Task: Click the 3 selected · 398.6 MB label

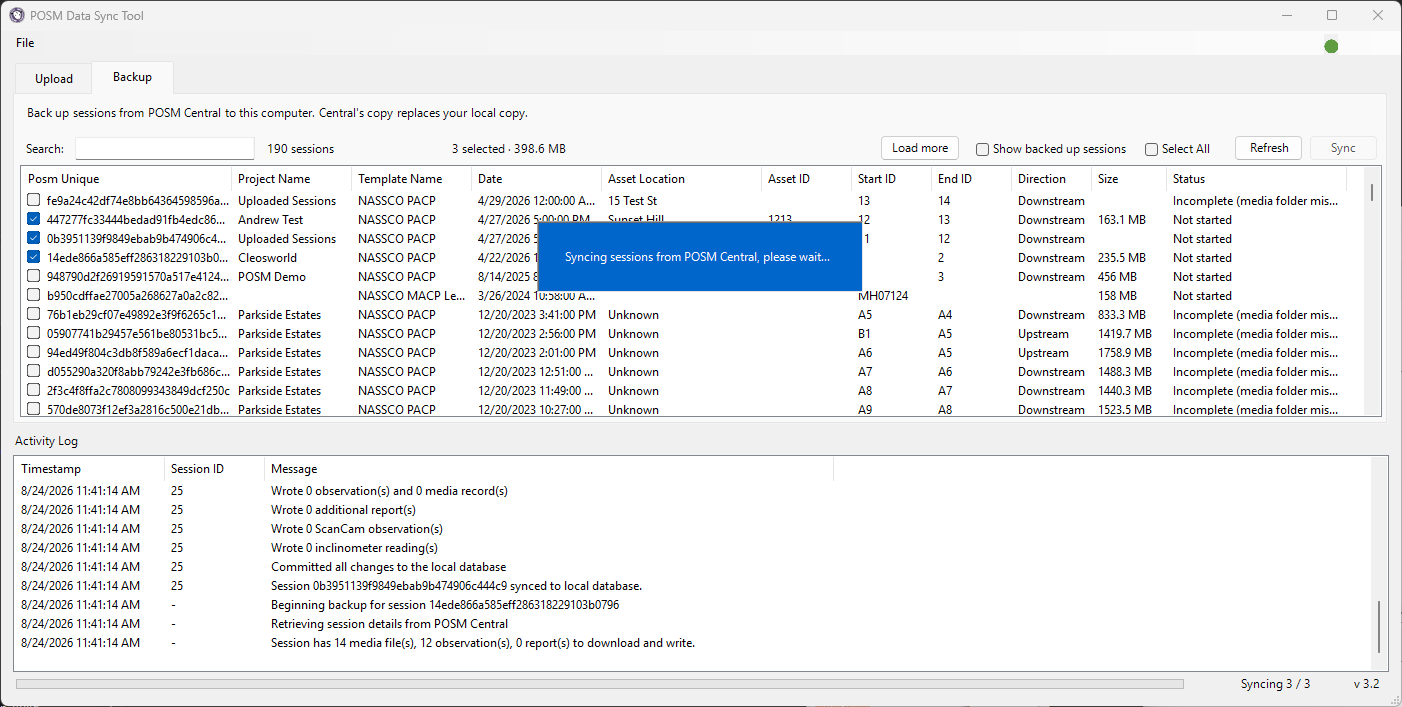Action: 508,149
